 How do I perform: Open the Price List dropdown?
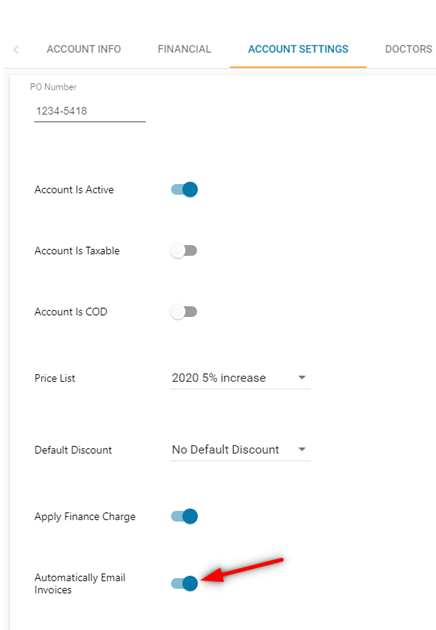pos(240,378)
